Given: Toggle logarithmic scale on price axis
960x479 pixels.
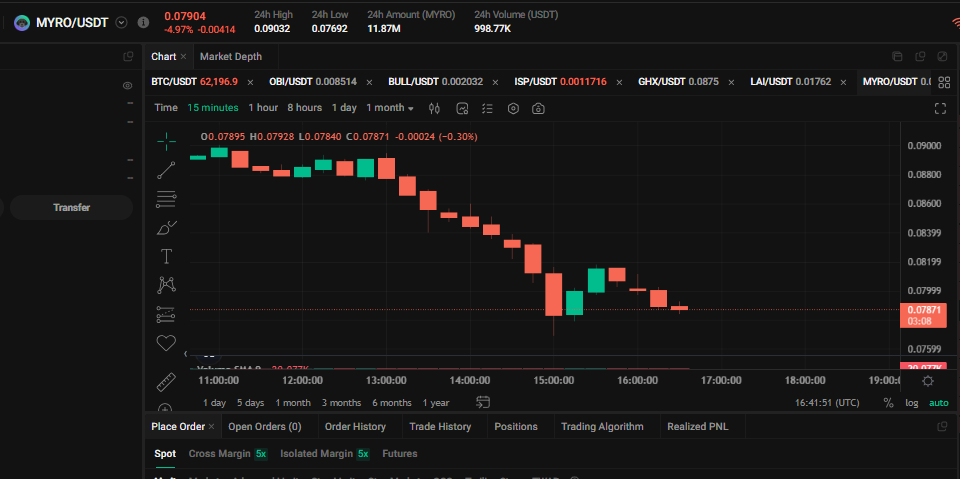Looking at the screenshot, I should 912,403.
